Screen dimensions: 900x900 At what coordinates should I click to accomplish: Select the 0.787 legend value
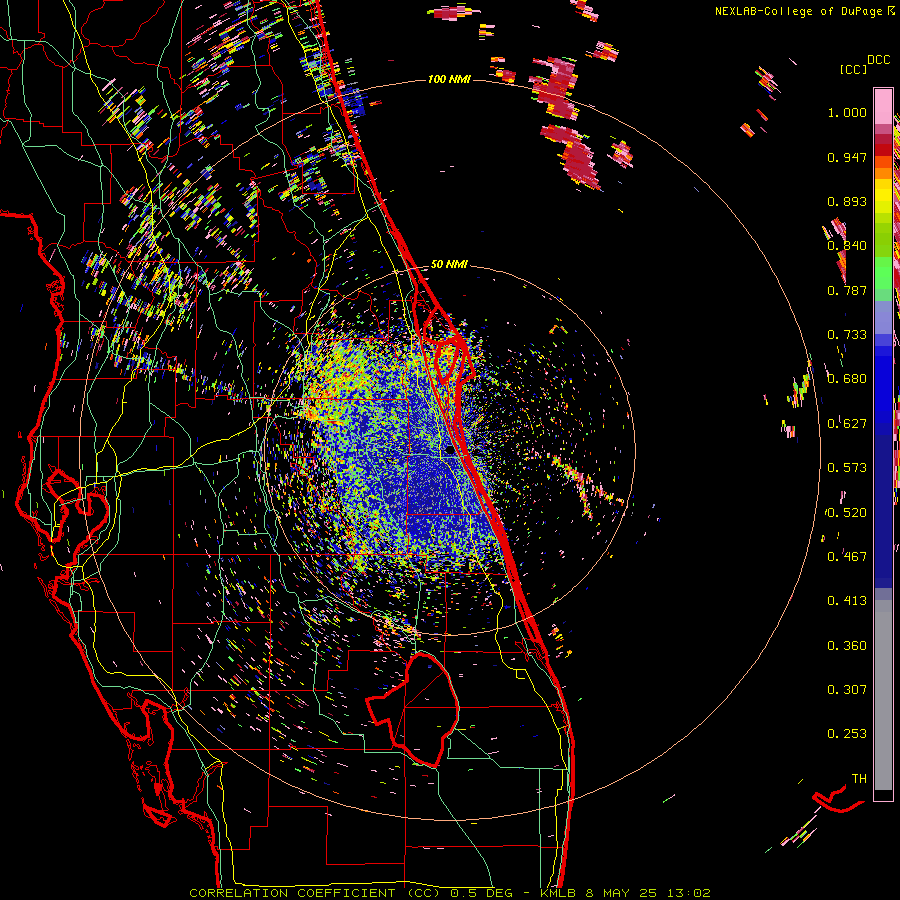[x=847, y=290]
